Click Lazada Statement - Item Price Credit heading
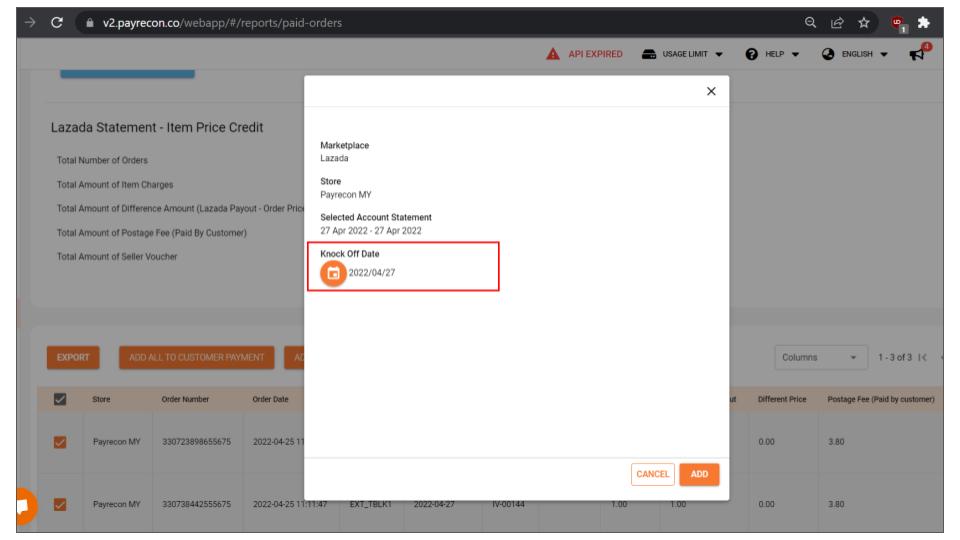 click(157, 127)
